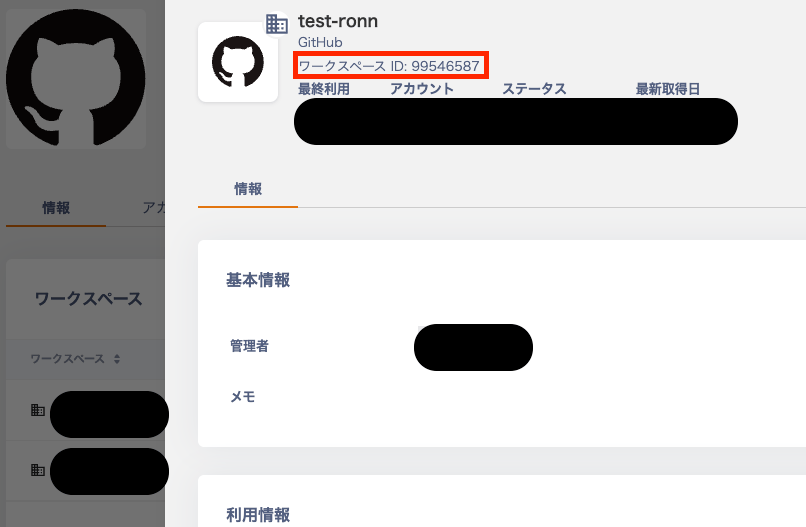Click the ワークスペース column header label
This screenshot has height=527, width=806.
point(67,359)
